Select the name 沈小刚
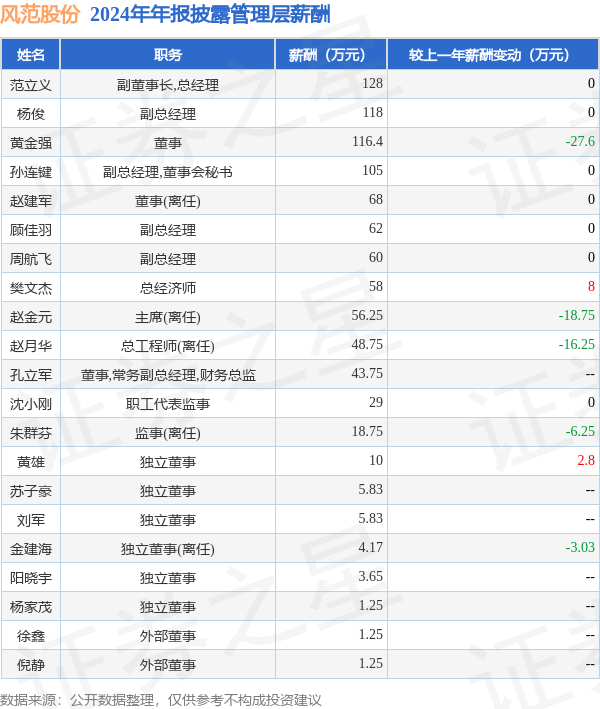600x709 pixels. pos(31,403)
